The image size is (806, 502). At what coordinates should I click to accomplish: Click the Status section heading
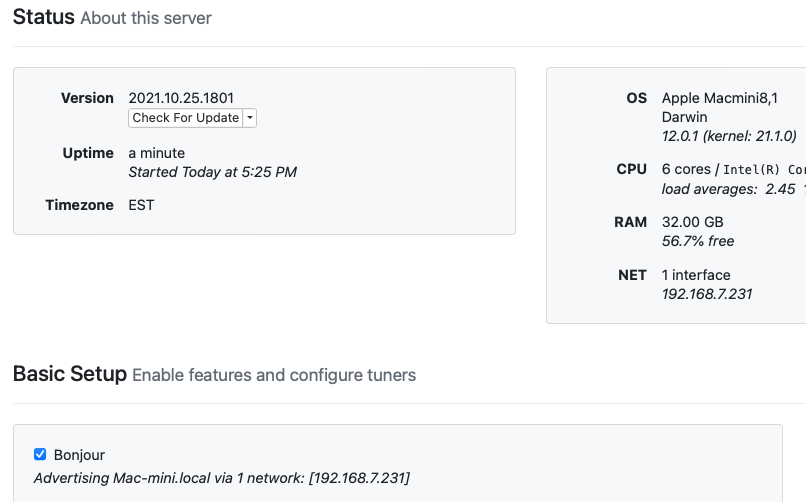(43, 17)
